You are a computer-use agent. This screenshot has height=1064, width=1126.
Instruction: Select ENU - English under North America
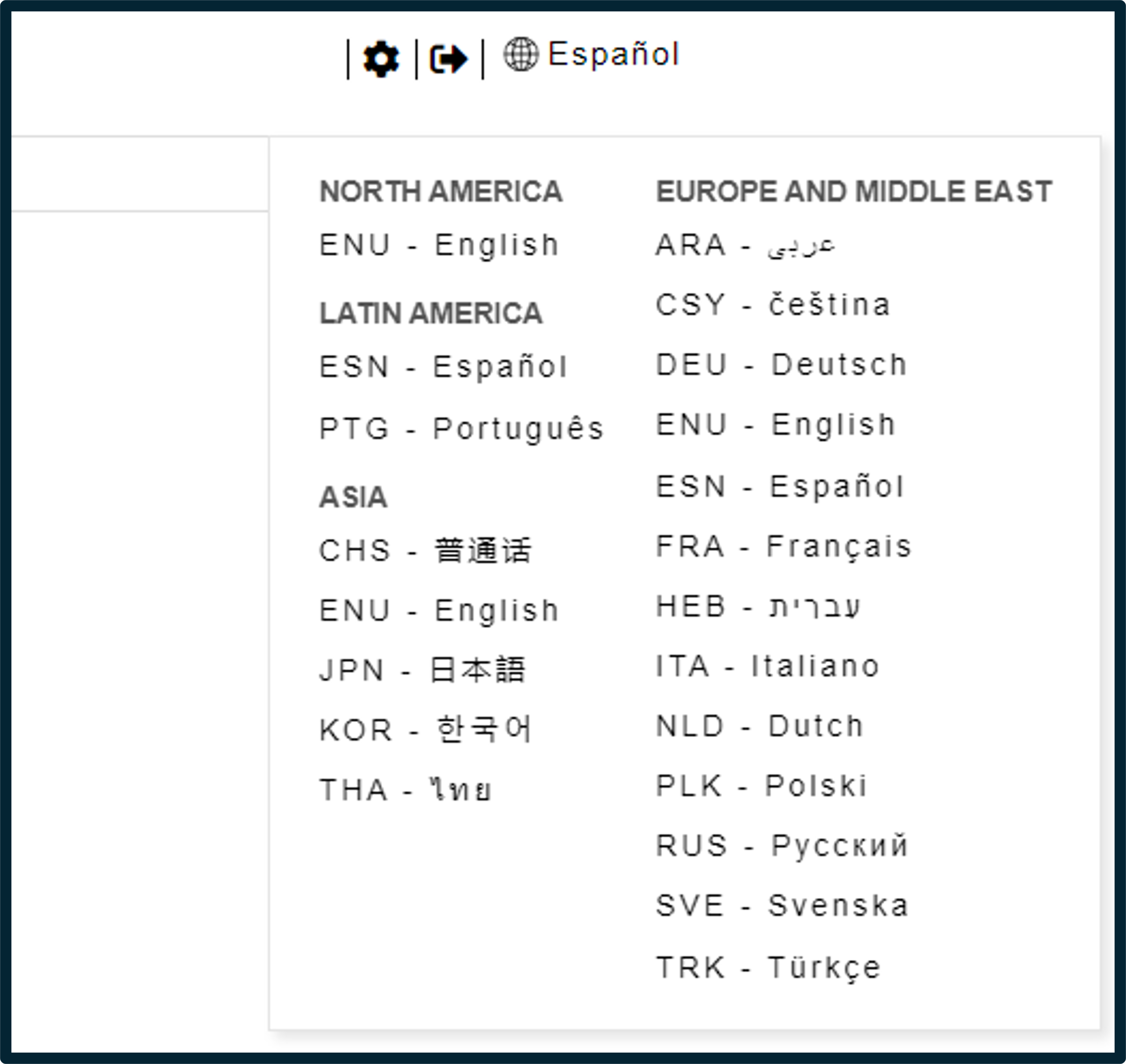click(x=440, y=245)
